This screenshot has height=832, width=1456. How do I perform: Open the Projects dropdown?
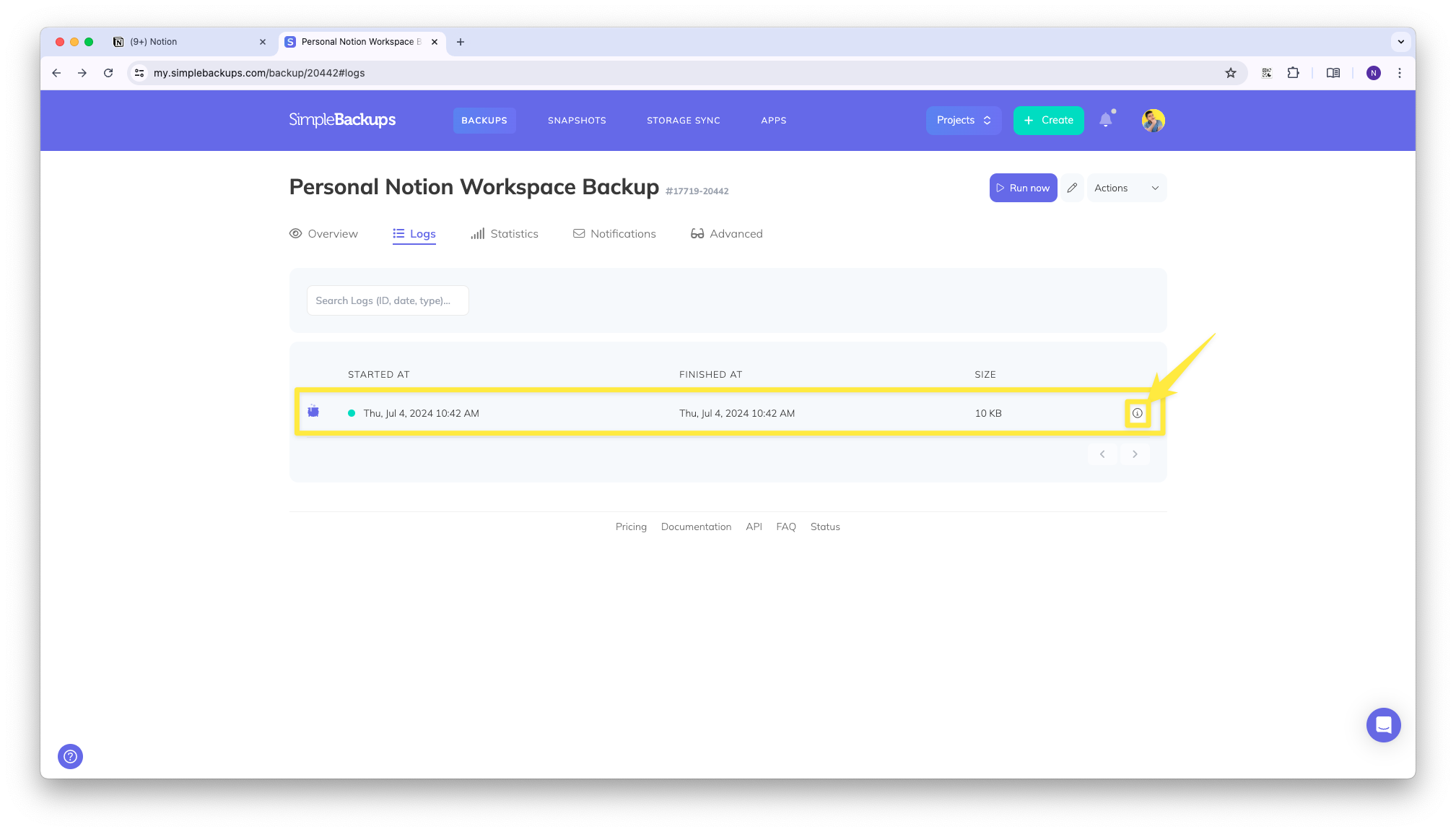pos(963,120)
